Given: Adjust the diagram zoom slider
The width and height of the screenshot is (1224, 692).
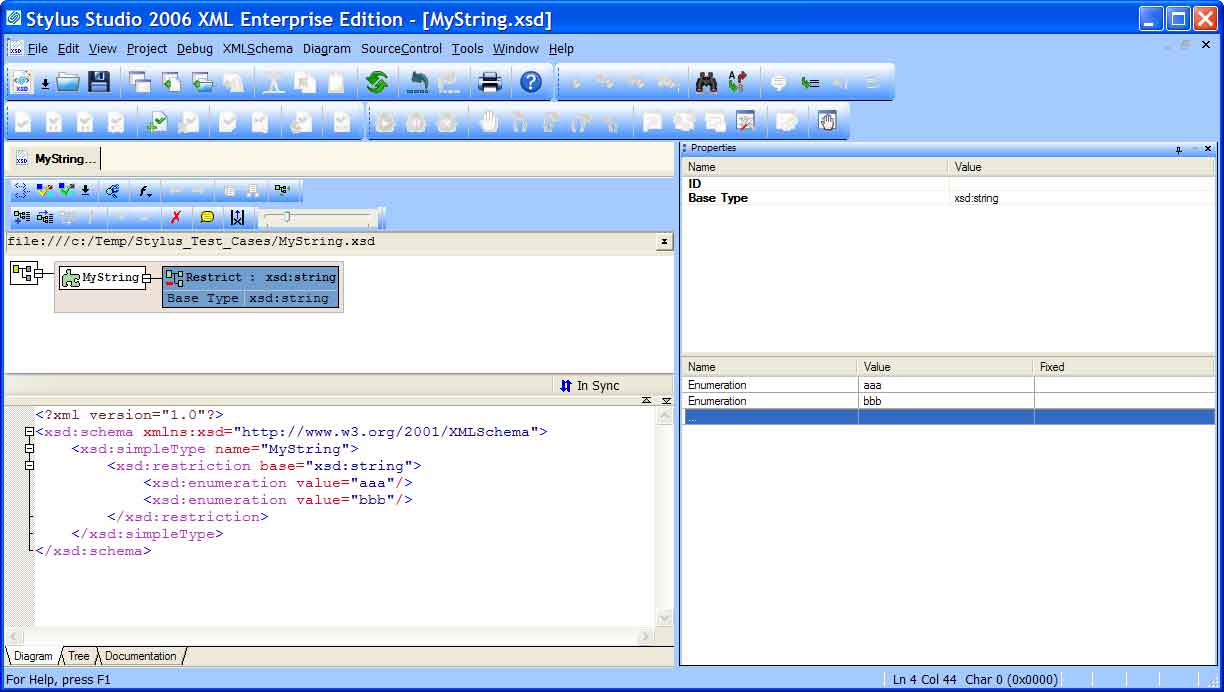Looking at the screenshot, I should click(287, 217).
